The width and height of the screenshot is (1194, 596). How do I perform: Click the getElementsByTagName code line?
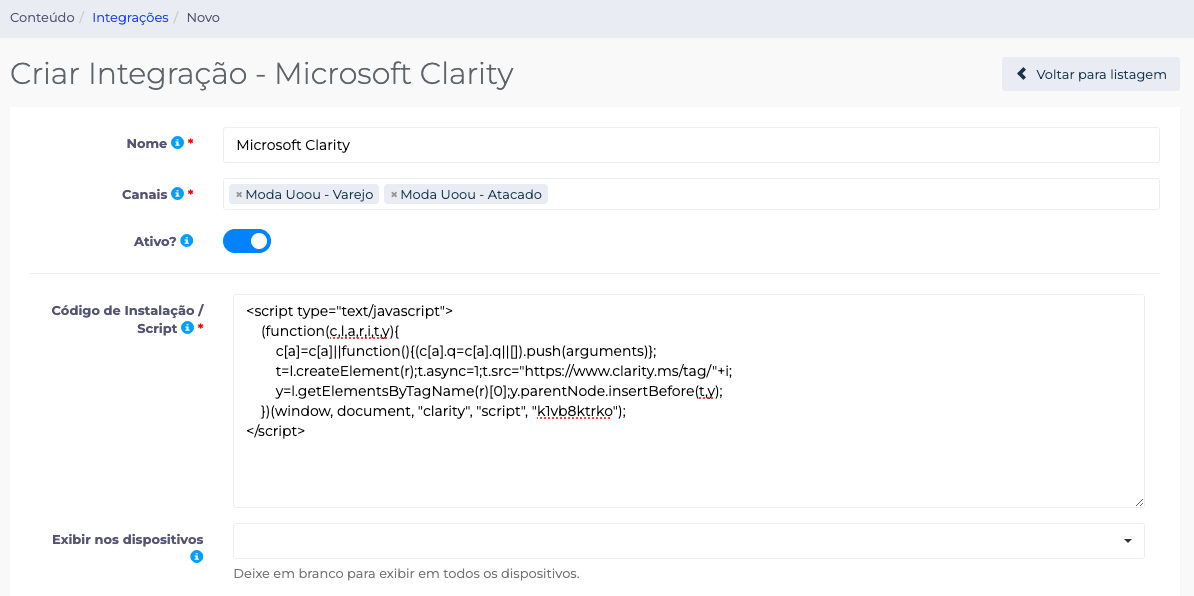[x=499, y=390]
